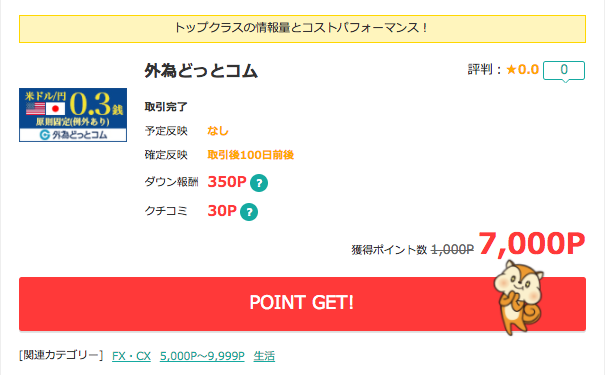605x375 pixels.
Task: Open the review count bubble showing 0
Action: pyautogui.click(x=564, y=71)
